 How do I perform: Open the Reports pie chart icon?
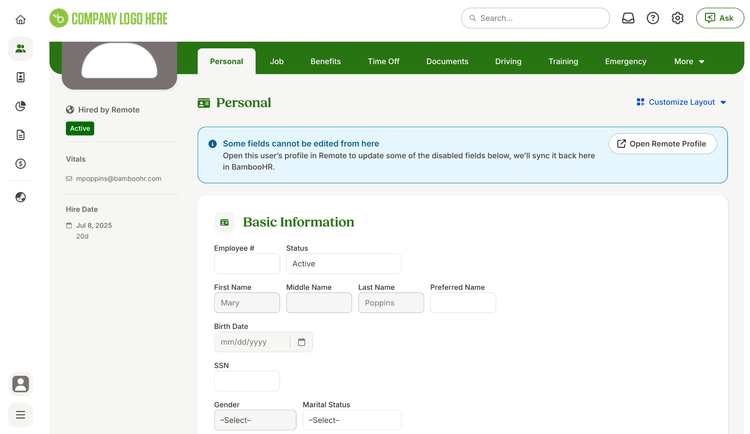tap(21, 106)
